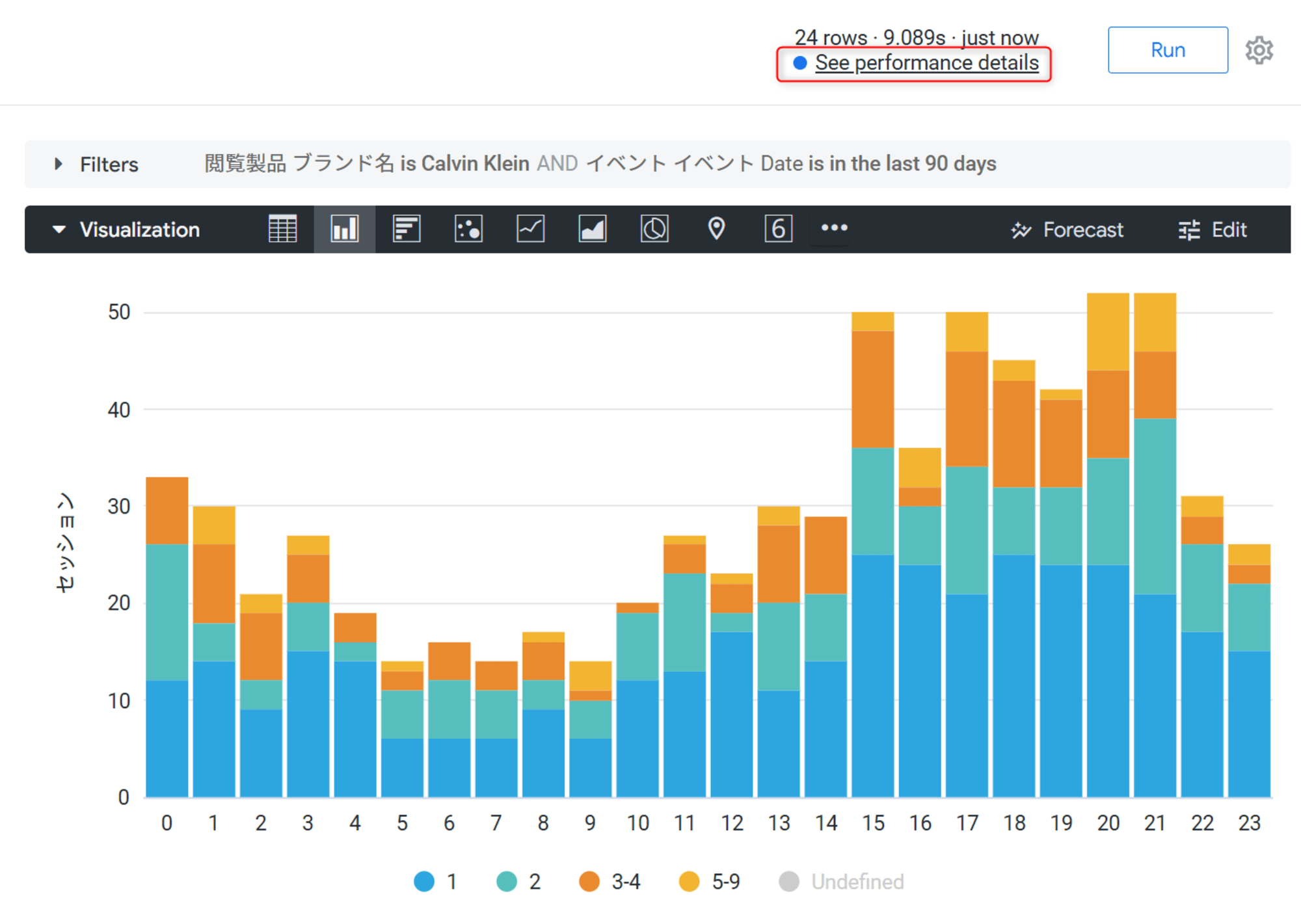Click the Edit sliders icon

pyautogui.click(x=1189, y=230)
